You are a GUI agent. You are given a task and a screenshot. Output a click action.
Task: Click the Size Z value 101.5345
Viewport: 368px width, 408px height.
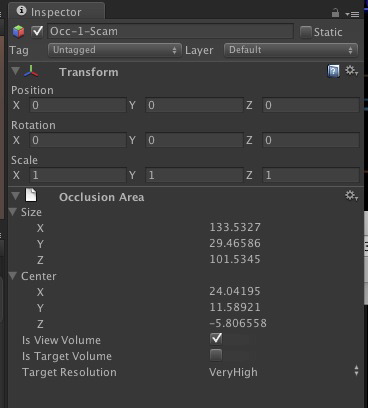click(235, 259)
